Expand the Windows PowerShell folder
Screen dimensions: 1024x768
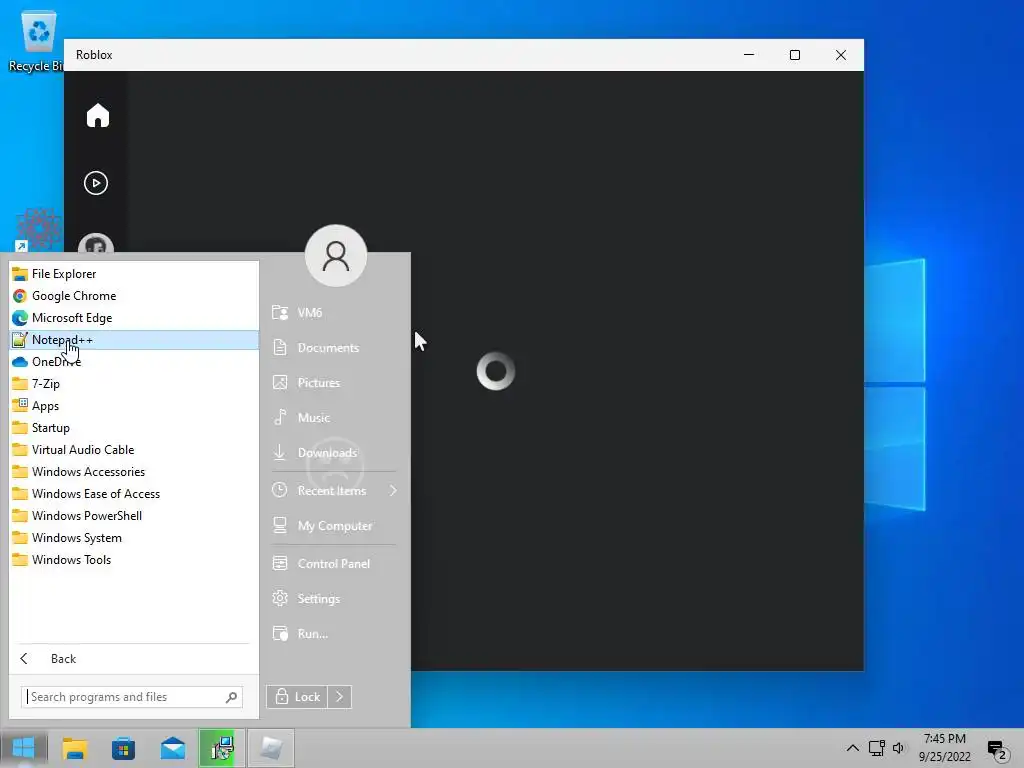pos(134,516)
